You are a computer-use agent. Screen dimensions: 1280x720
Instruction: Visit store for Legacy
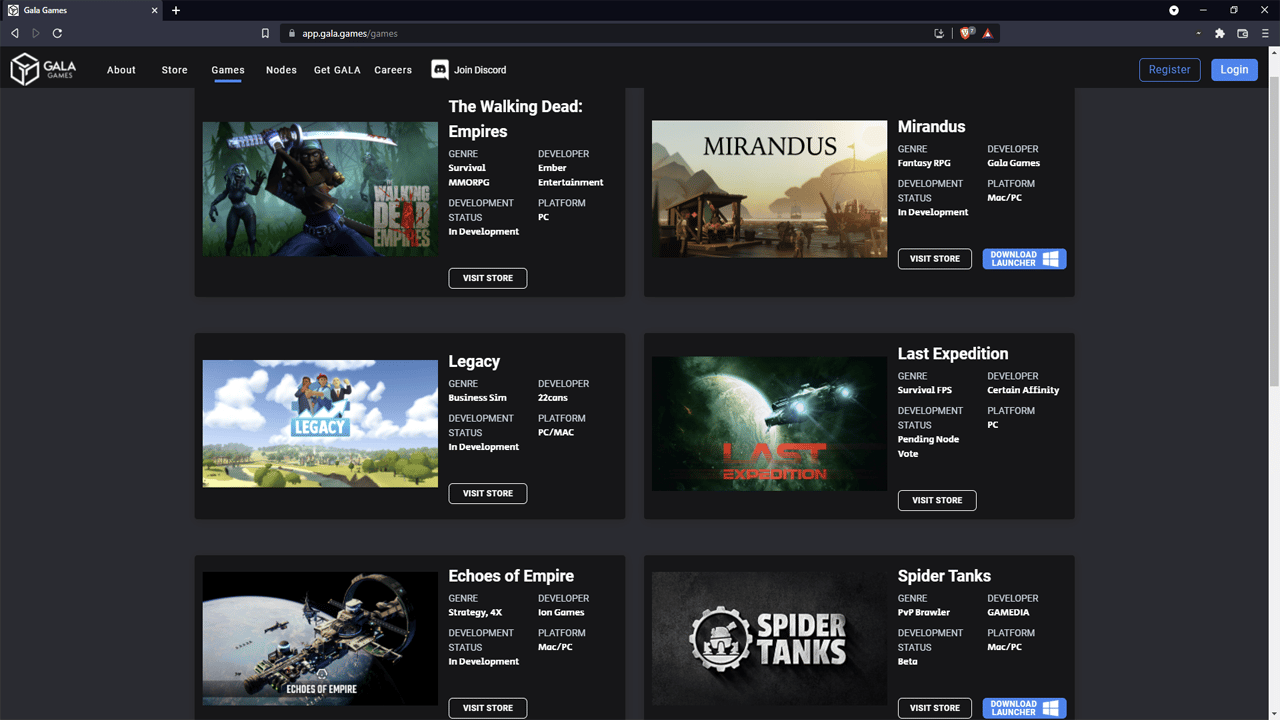coord(488,493)
